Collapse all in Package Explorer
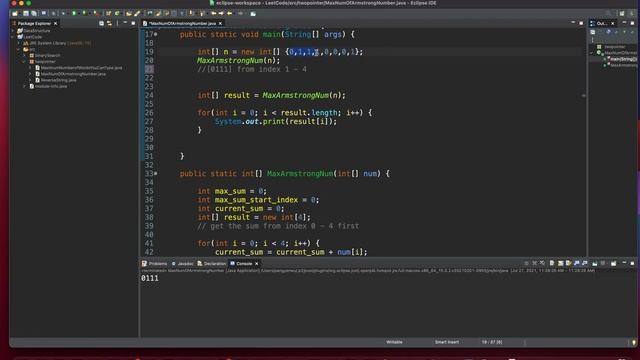 point(101,23)
